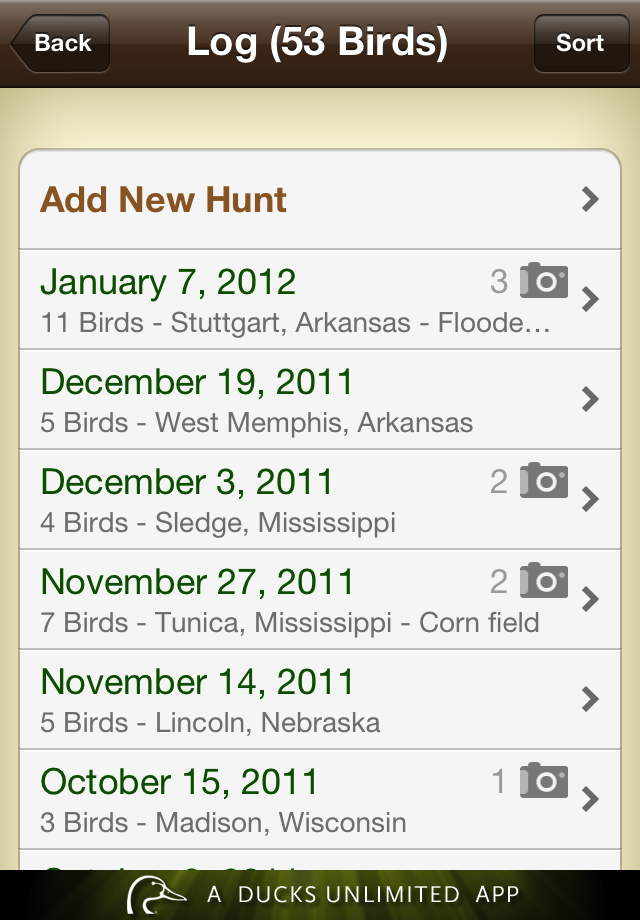The height and width of the screenshot is (920, 640).
Task: Tap the camera icon on January 7, 2012
Action: tap(544, 281)
